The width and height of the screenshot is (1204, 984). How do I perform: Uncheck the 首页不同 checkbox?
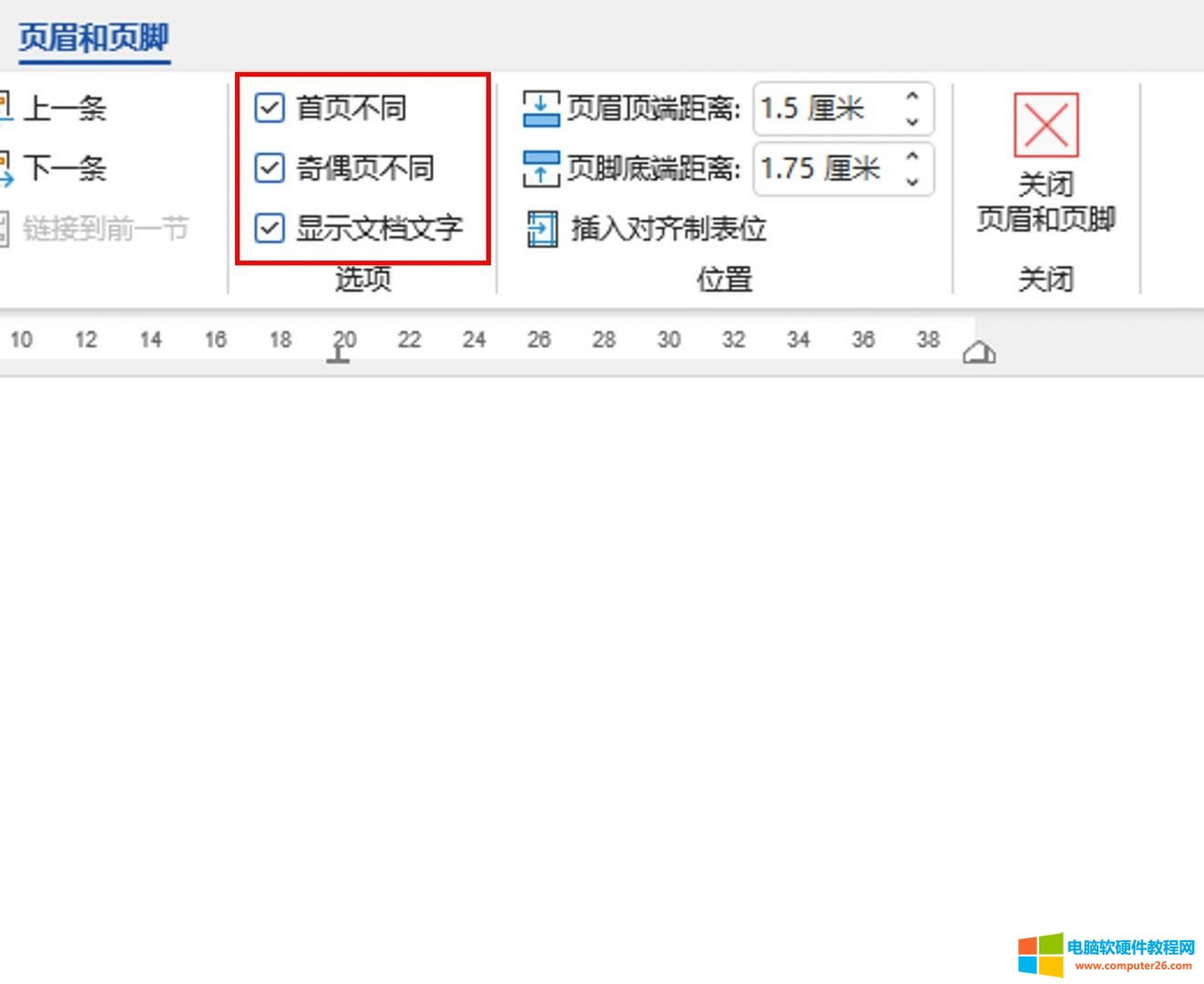tap(270, 108)
